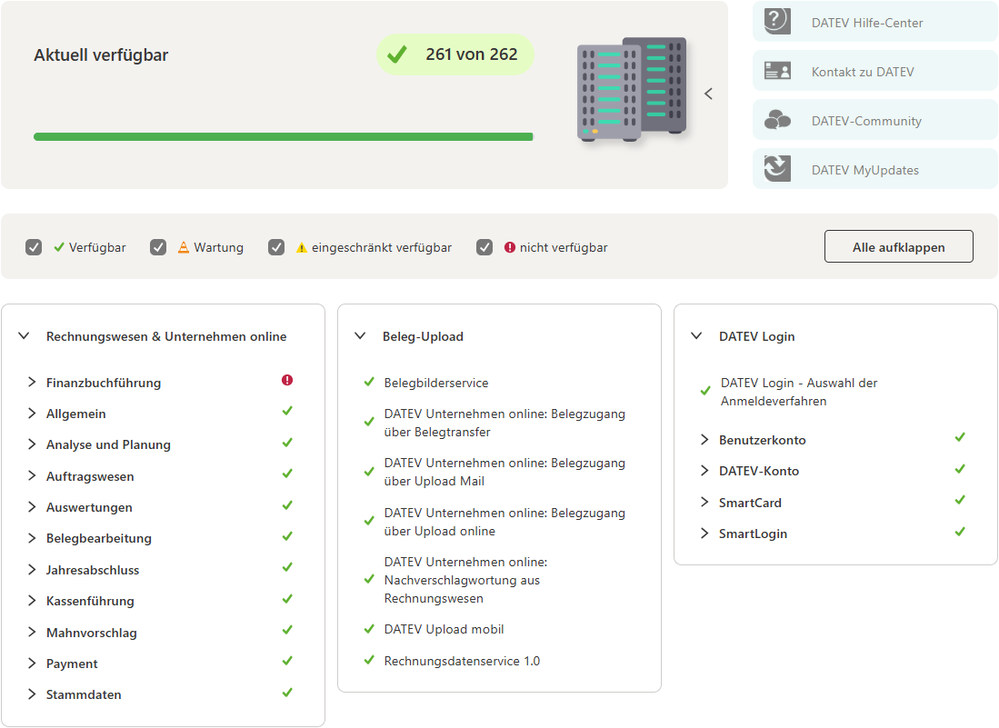
Task: Click the green availability progress bar
Action: pos(284,137)
